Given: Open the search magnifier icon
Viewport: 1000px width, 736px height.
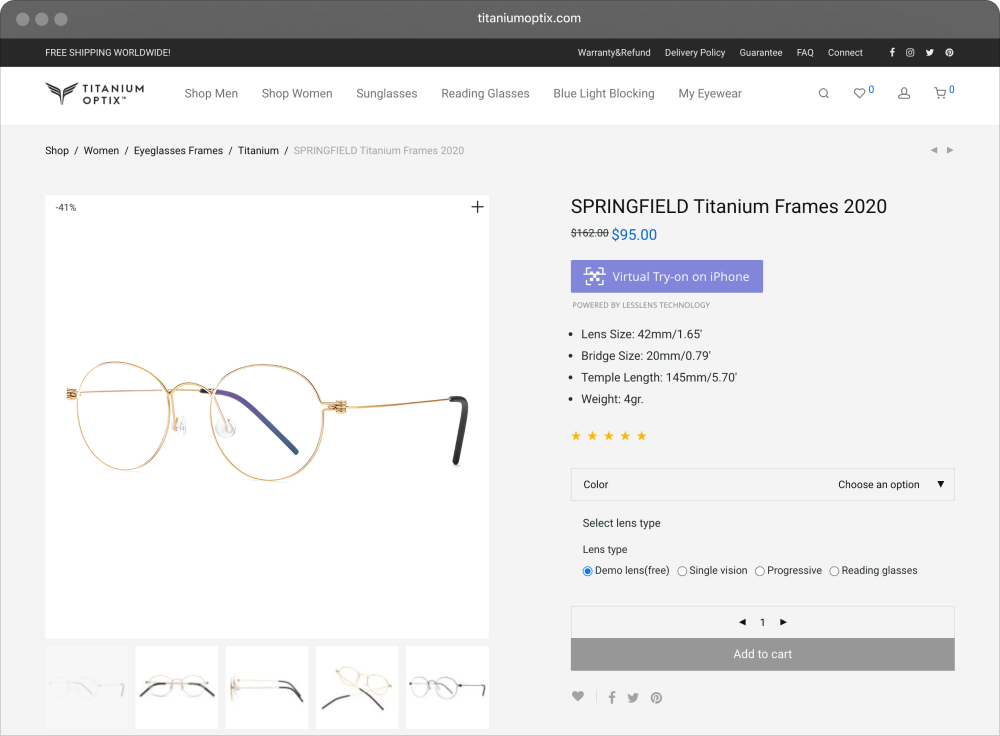Looking at the screenshot, I should (x=823, y=94).
